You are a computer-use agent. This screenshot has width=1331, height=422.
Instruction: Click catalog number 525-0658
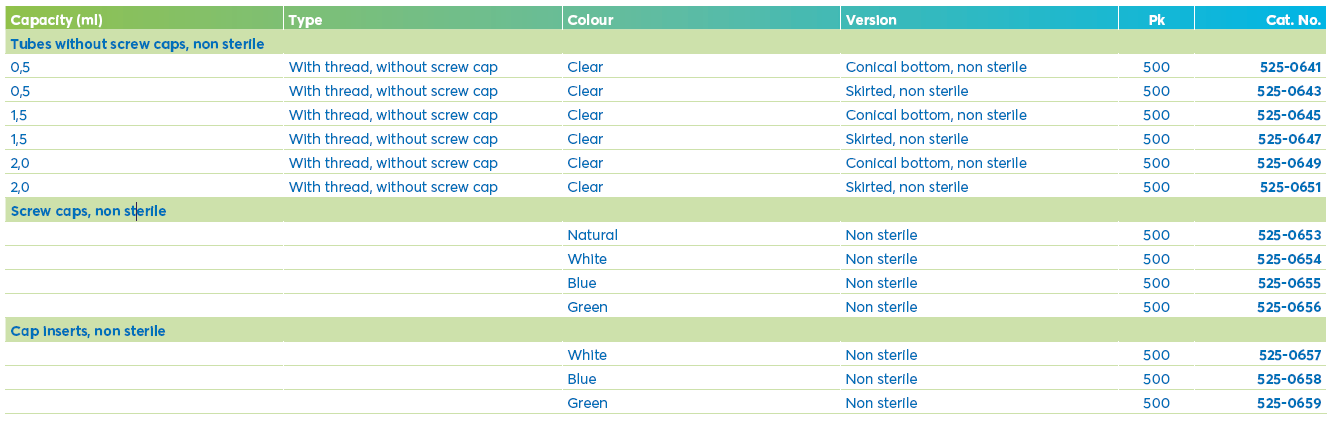[x=1289, y=379]
